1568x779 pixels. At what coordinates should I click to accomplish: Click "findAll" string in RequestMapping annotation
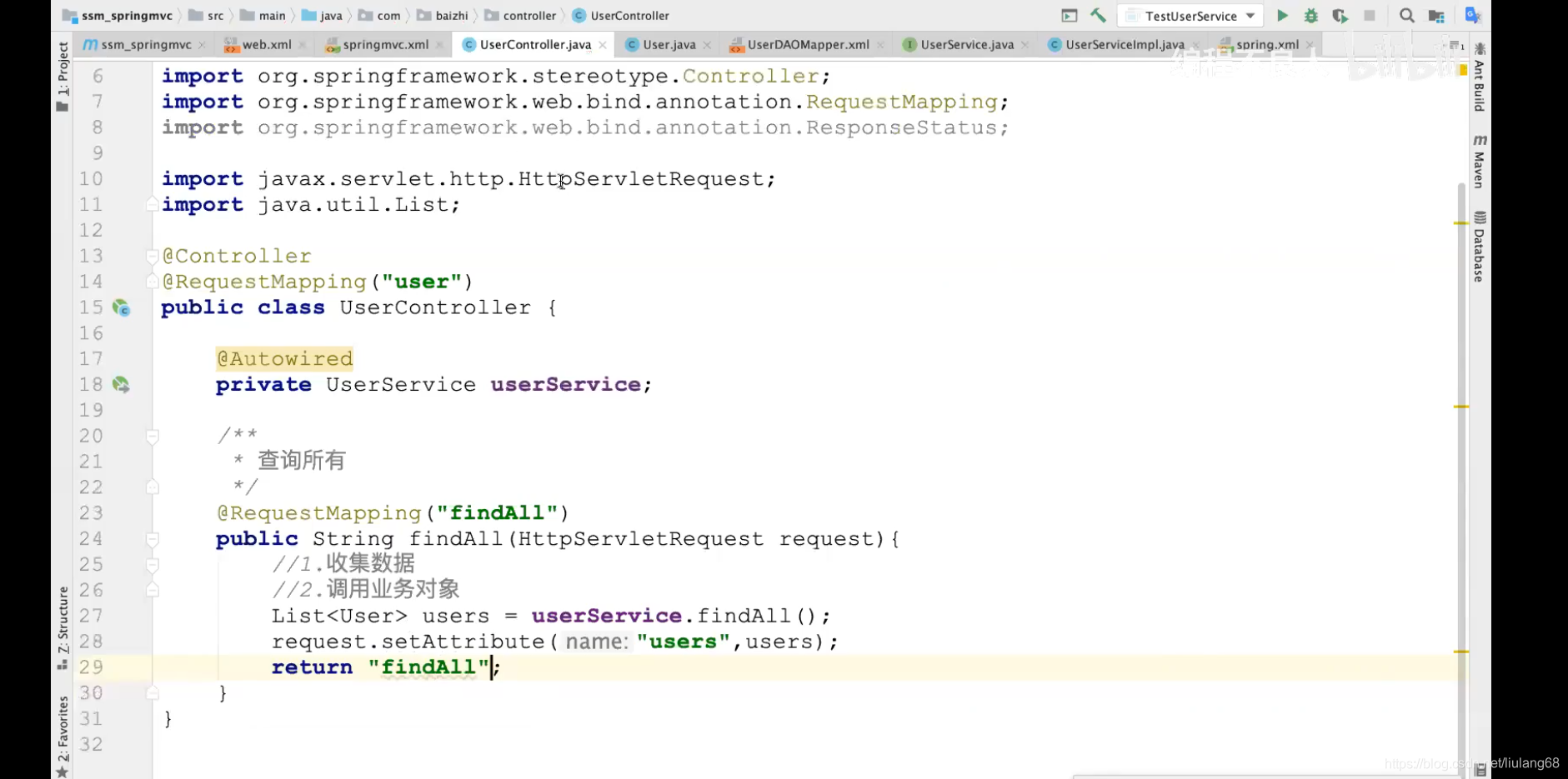coord(498,513)
